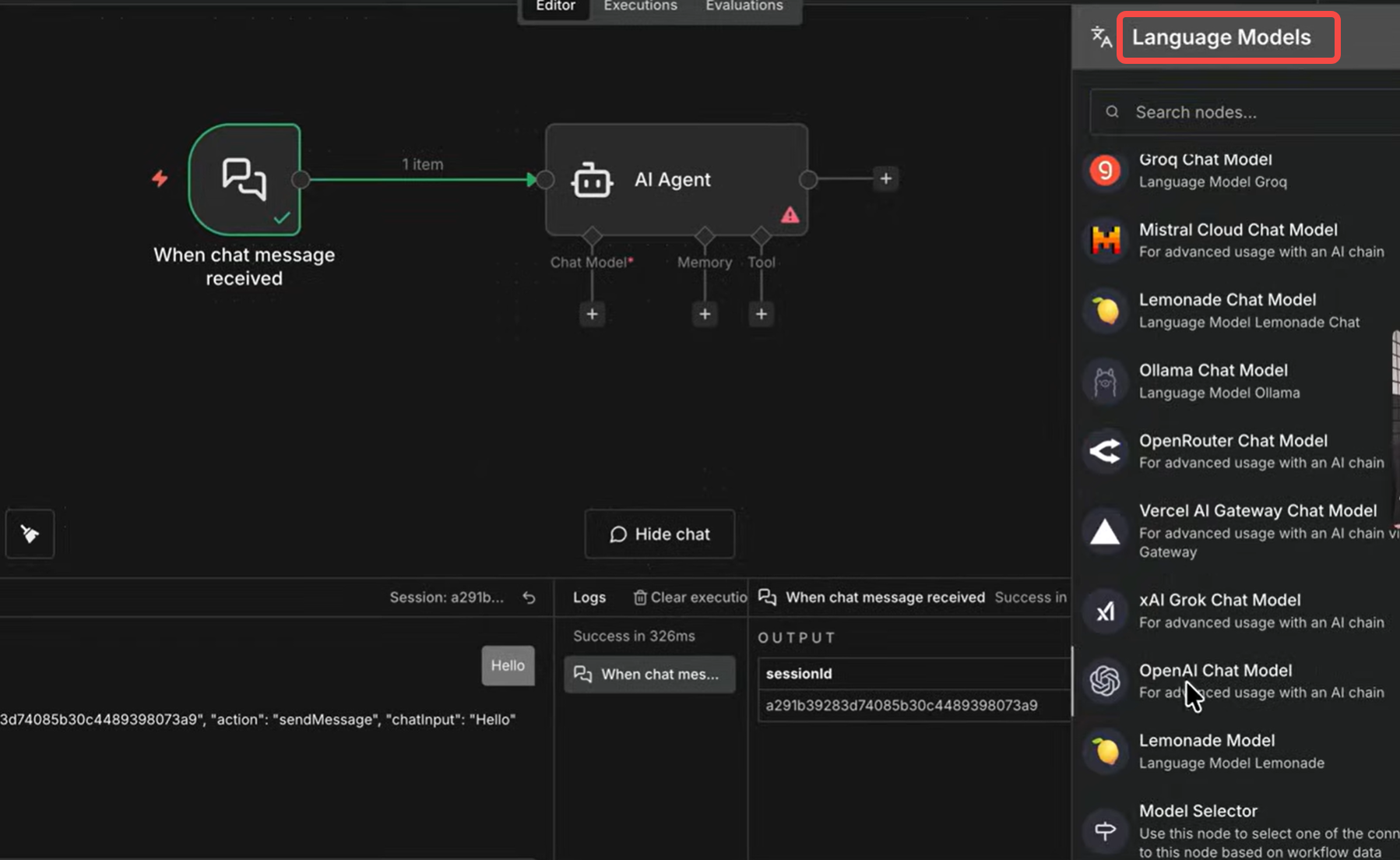Click the AI Agent robot icon
The width and height of the screenshot is (1400, 860).
coord(592,180)
